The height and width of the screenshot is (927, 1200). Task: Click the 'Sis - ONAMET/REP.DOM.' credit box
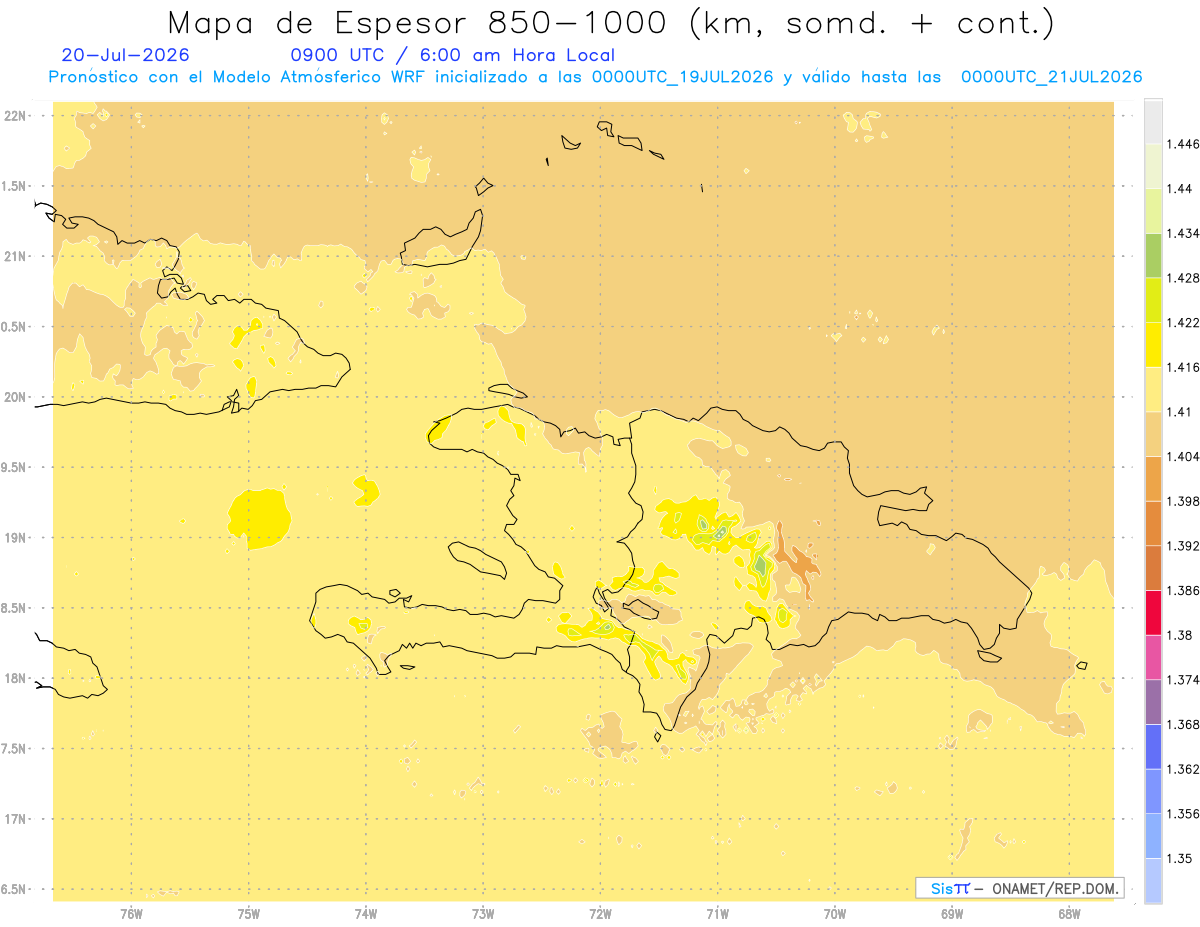pos(1020,888)
